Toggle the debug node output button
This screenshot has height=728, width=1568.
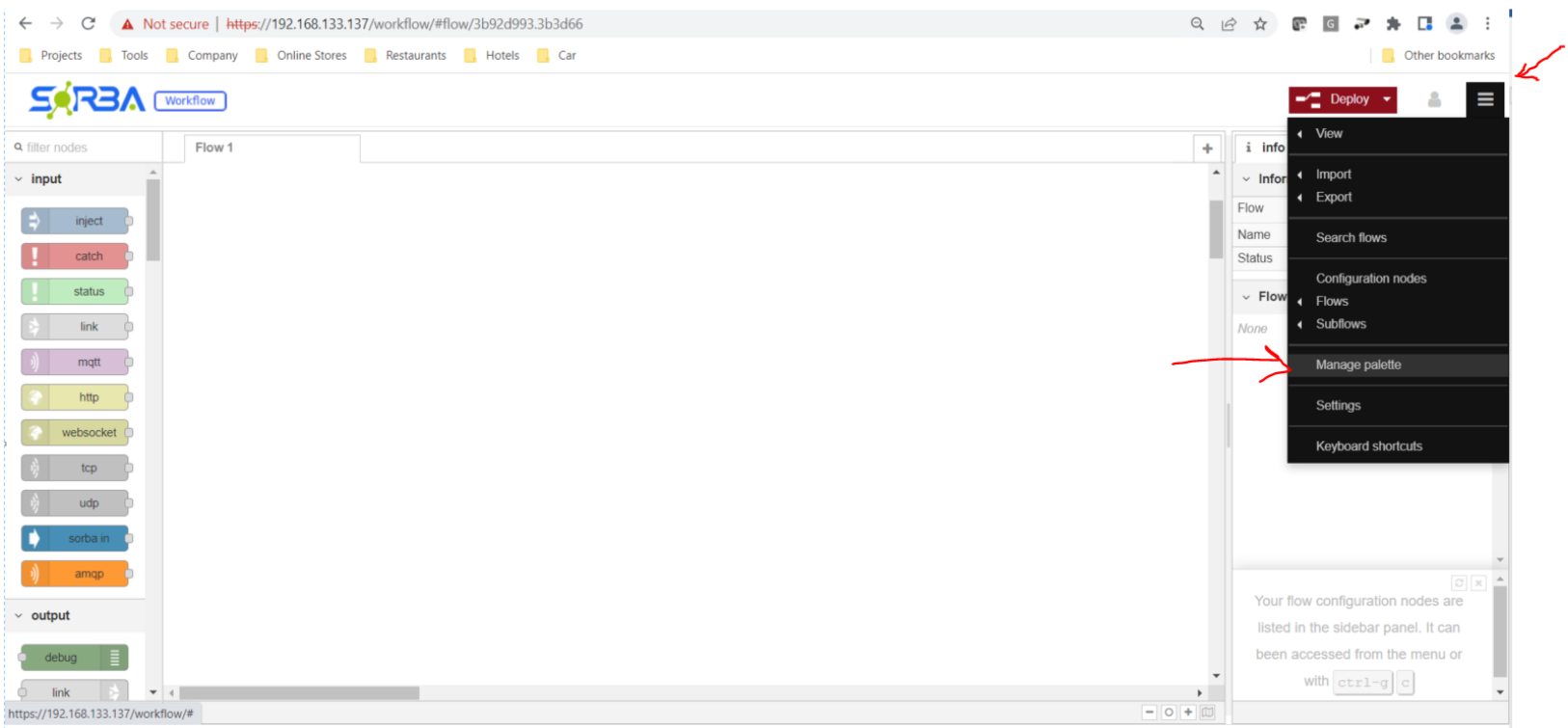point(115,658)
